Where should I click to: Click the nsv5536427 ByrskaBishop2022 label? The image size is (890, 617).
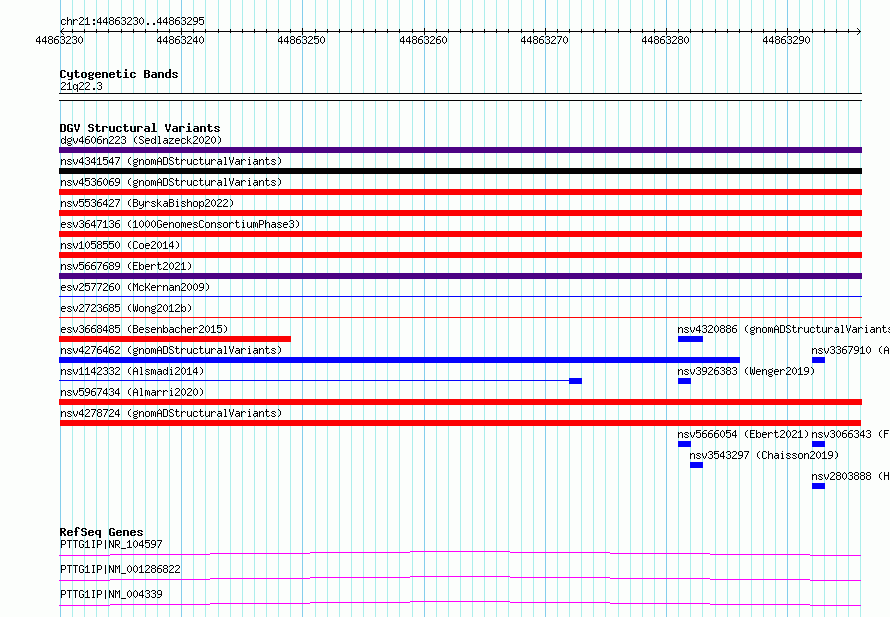(x=147, y=203)
